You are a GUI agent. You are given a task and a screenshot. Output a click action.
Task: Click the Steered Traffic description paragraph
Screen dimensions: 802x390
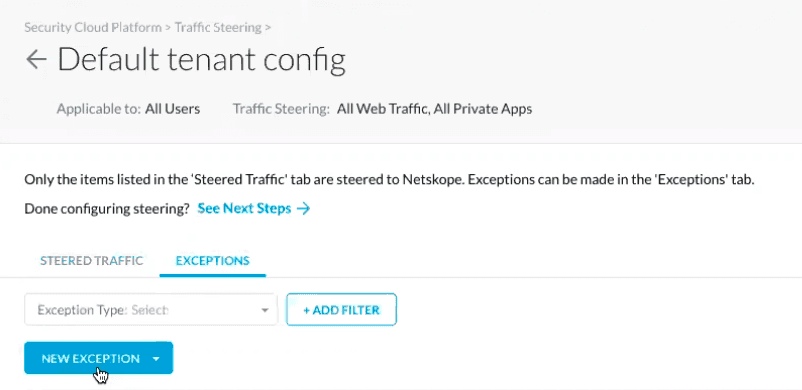[389, 181]
